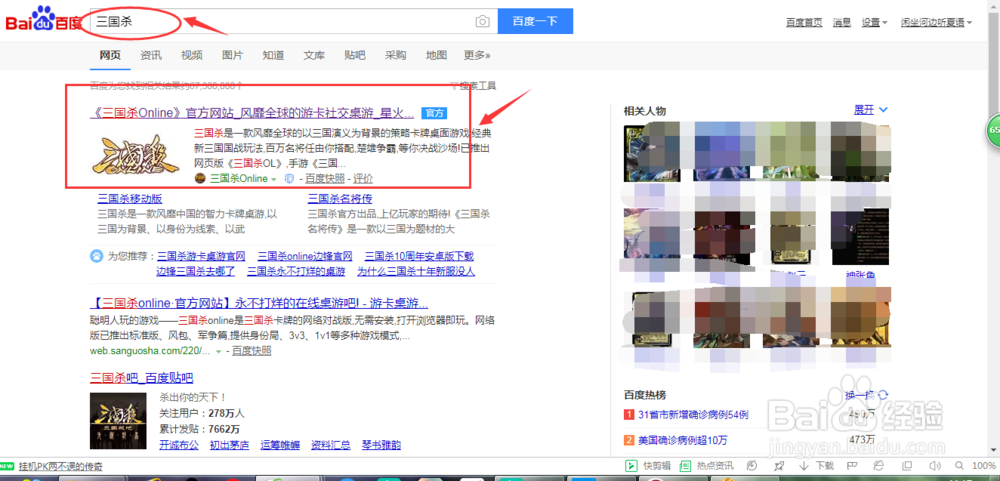The width and height of the screenshot is (1000, 481).
Task: Switch to the 图片 tab
Action: coord(233,56)
